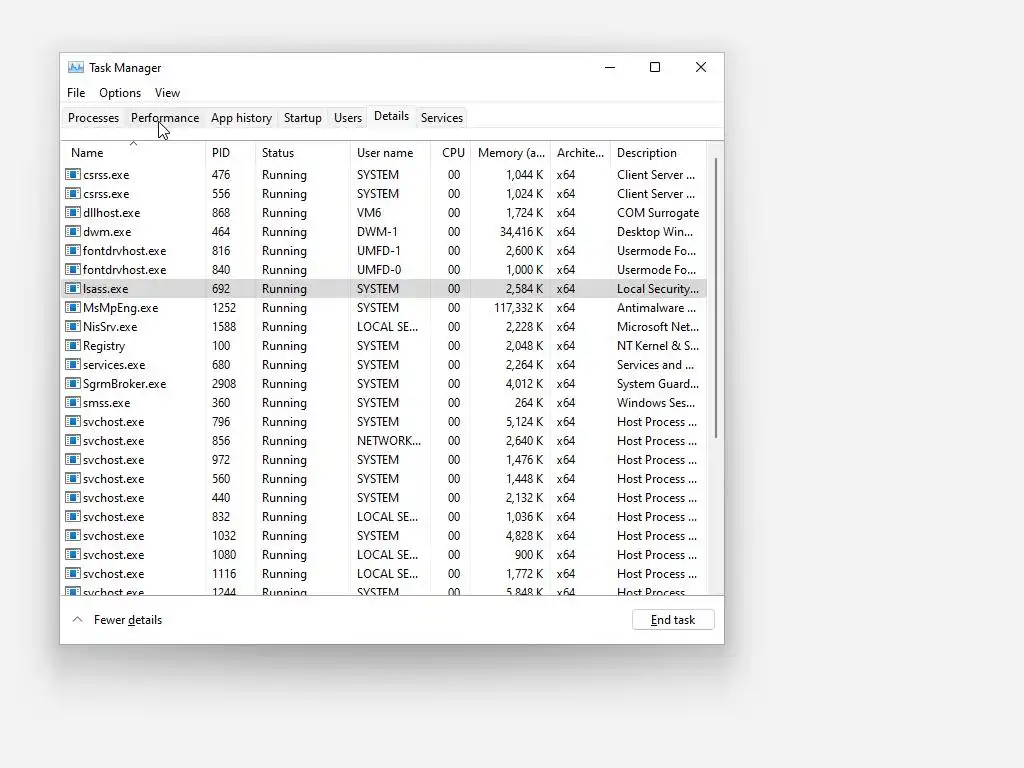
Task: Click 34,416 K memory value
Action: [521, 231]
